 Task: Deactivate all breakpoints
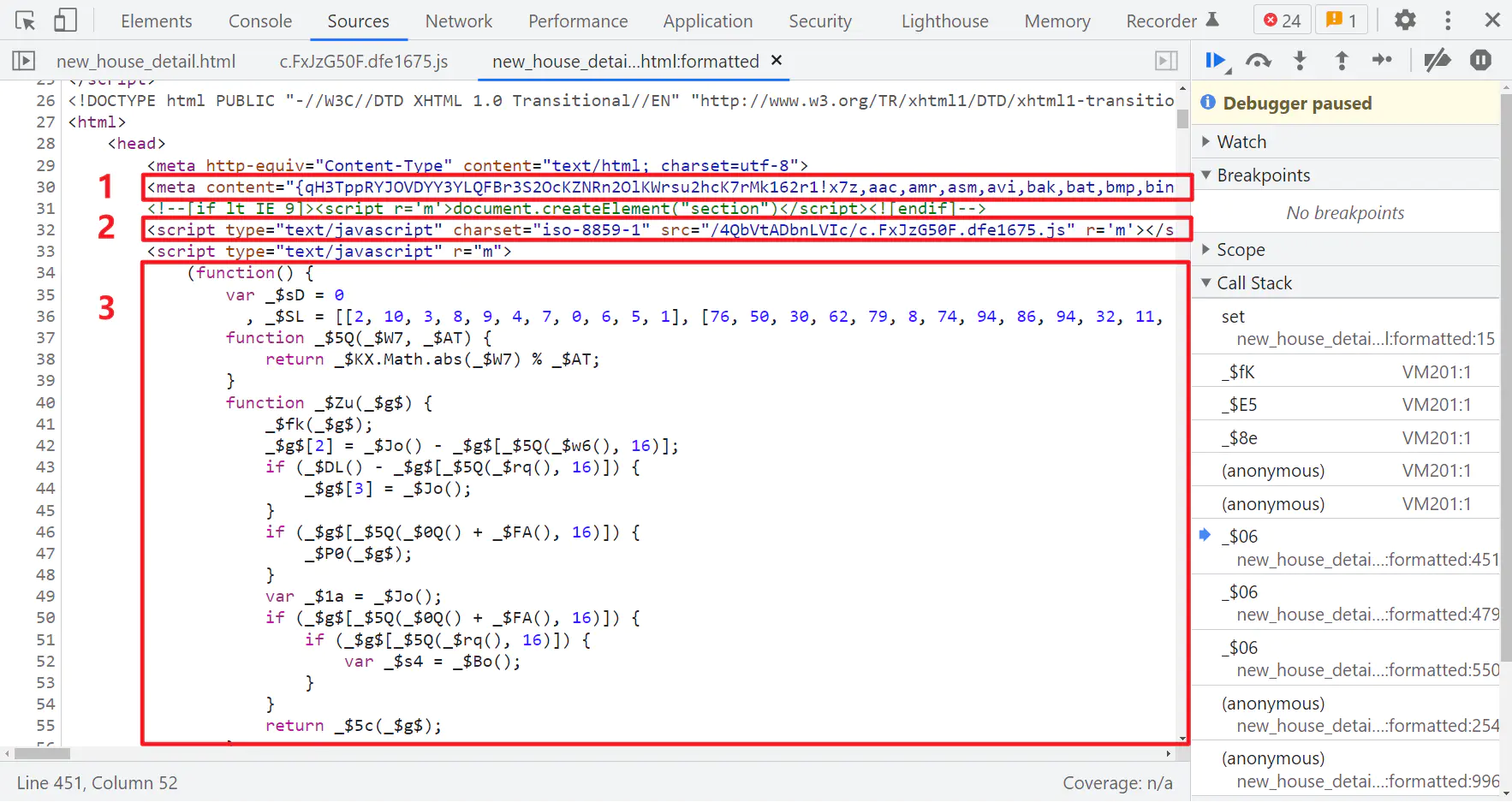pyautogui.click(x=1437, y=61)
